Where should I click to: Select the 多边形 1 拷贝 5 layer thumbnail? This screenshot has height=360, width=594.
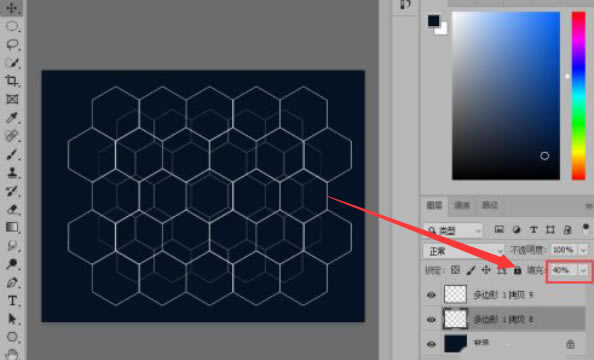coord(455,295)
